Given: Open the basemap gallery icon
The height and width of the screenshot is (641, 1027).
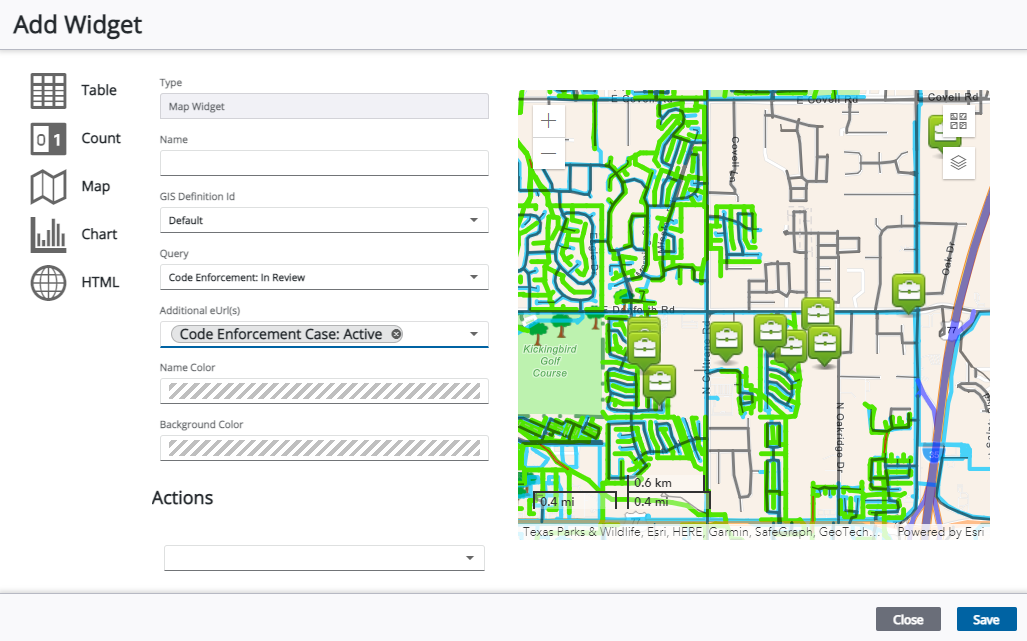Looking at the screenshot, I should [958, 121].
